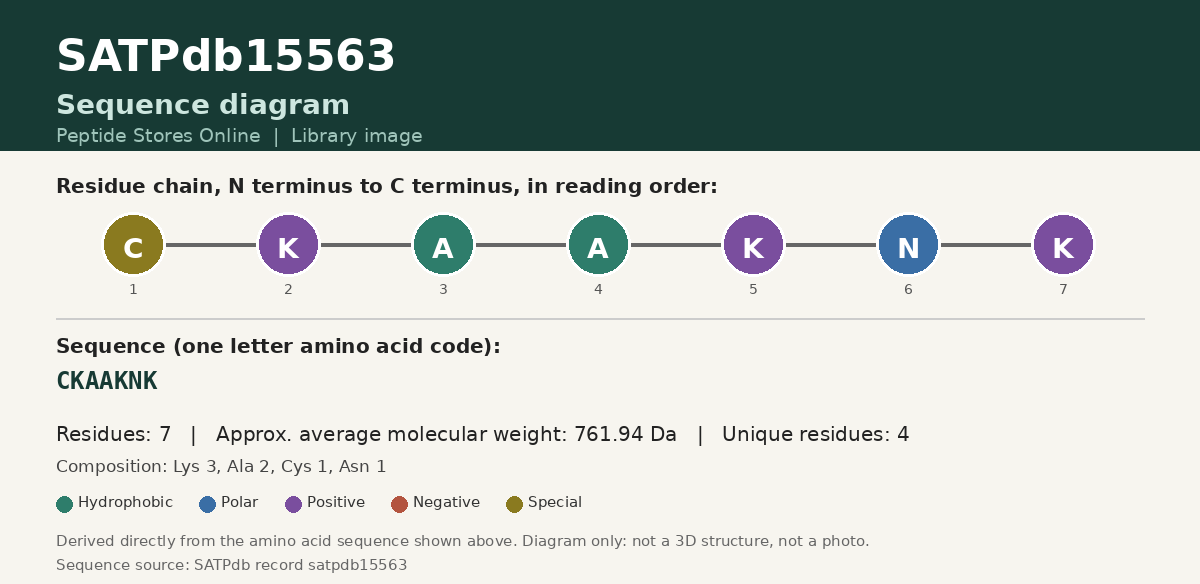
Task: Click the CKAAKNK sequence text
Action: 107,381
